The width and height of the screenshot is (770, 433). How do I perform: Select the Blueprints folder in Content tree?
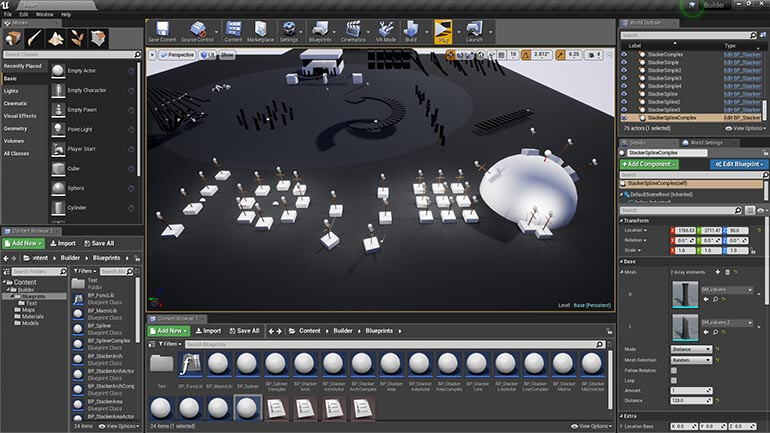tap(36, 296)
